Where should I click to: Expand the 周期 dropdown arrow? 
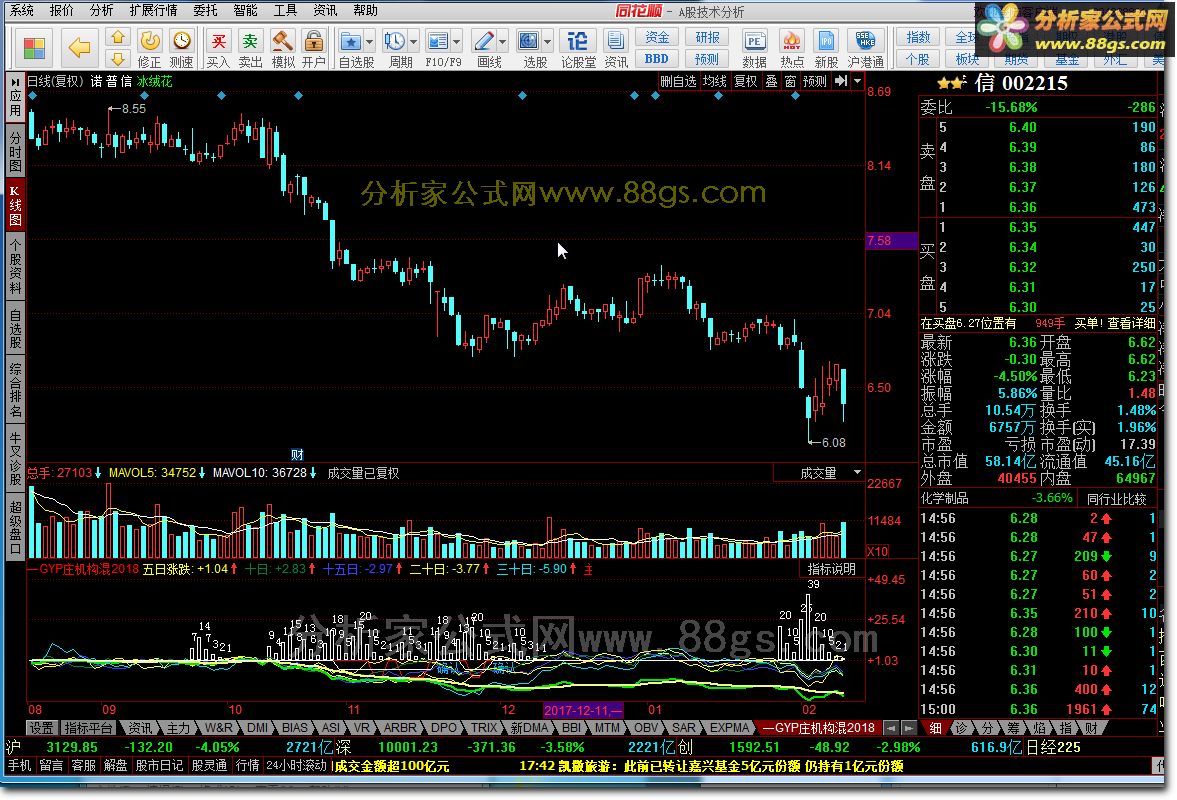(412, 42)
